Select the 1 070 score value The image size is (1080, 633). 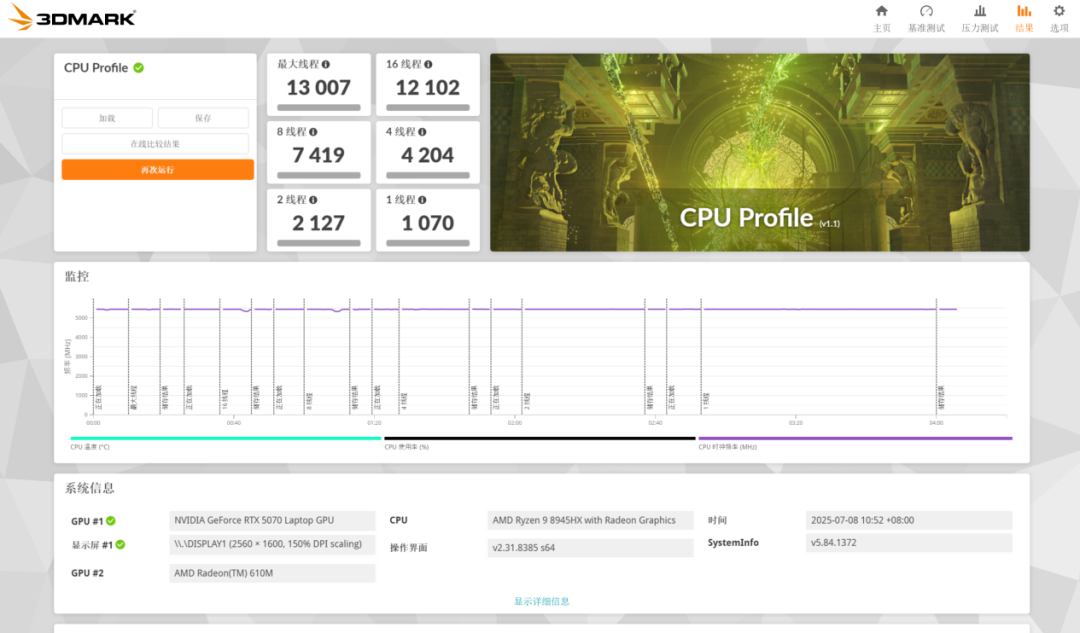point(428,223)
